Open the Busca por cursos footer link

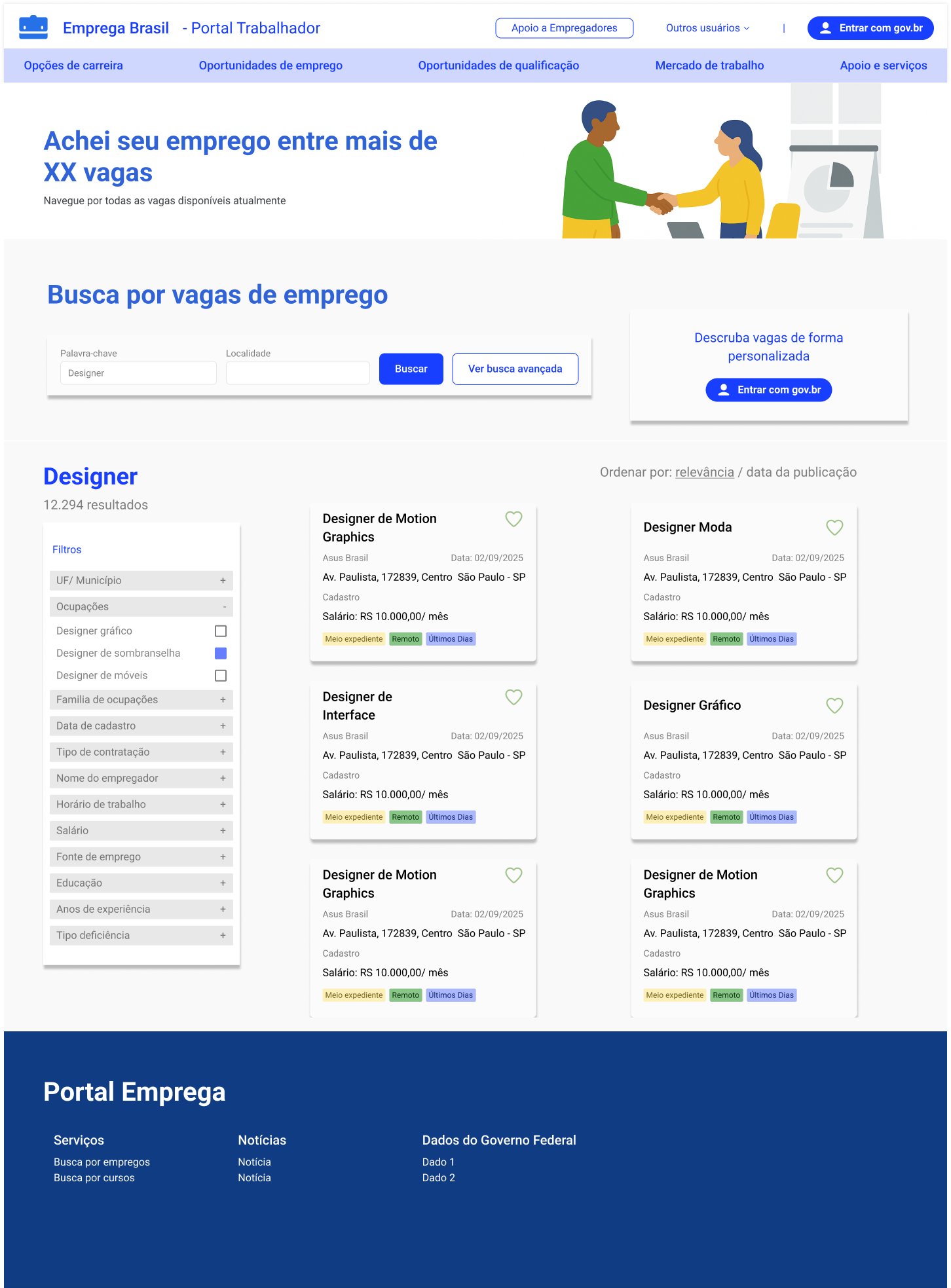pos(94,1177)
